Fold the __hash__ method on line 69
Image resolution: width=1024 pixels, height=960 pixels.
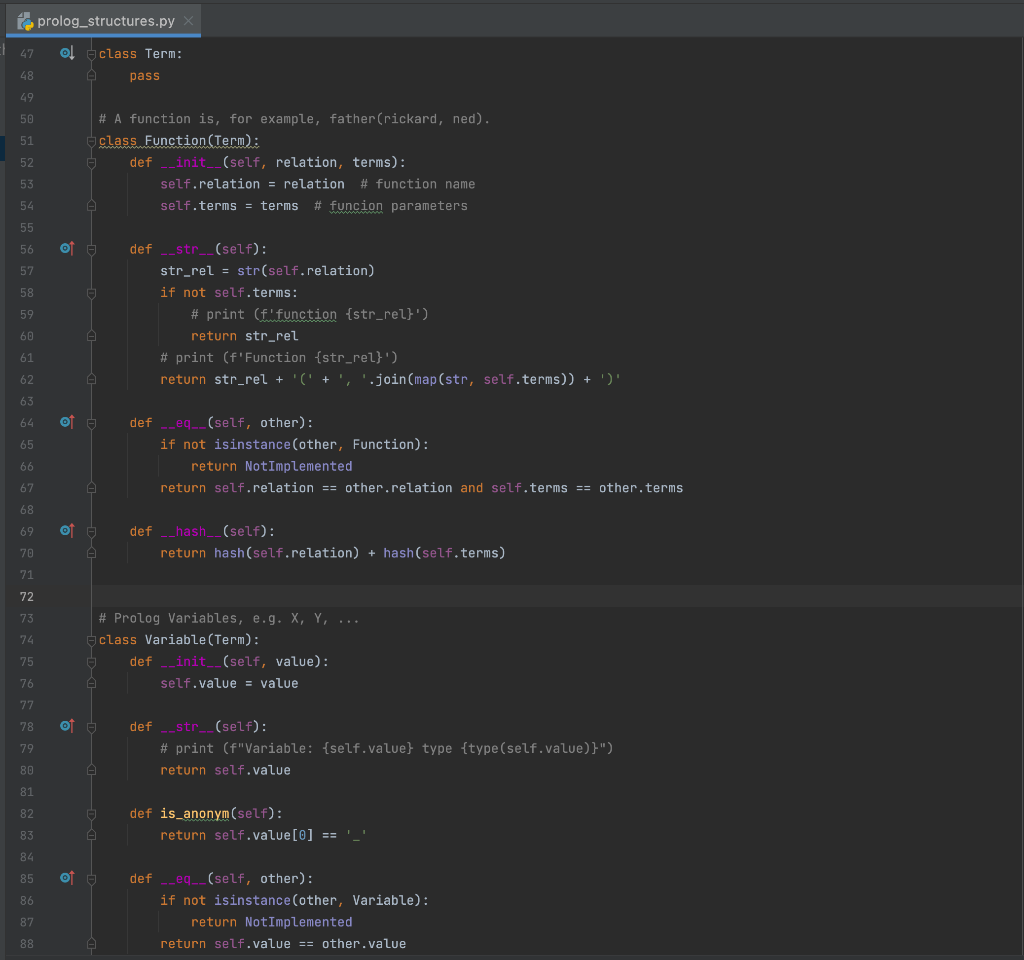point(91,532)
